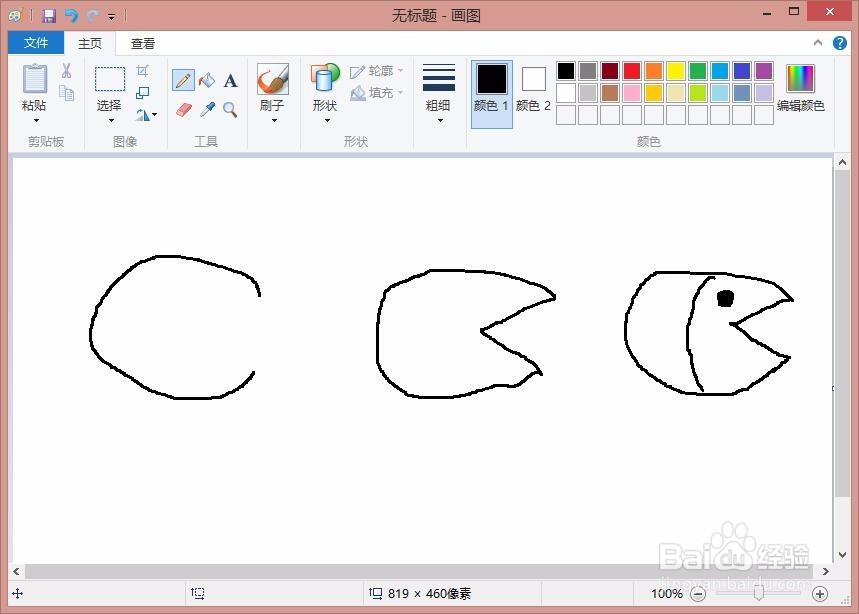Pick the pink palette swatch

click(x=632, y=93)
